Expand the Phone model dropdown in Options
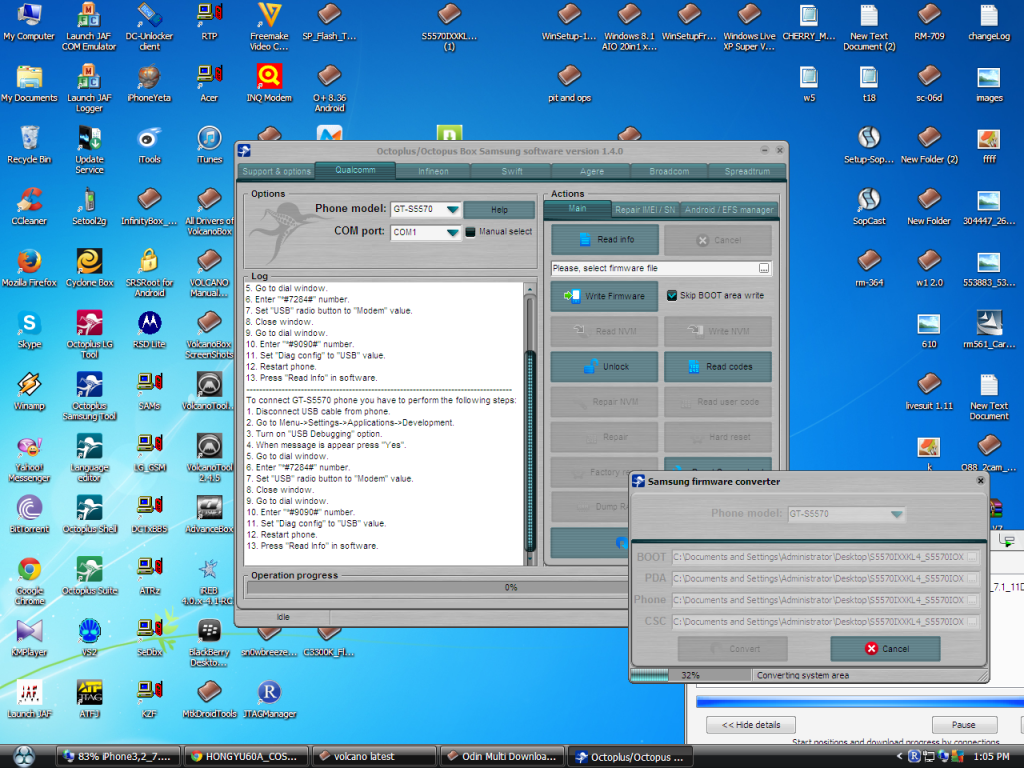 coord(452,210)
